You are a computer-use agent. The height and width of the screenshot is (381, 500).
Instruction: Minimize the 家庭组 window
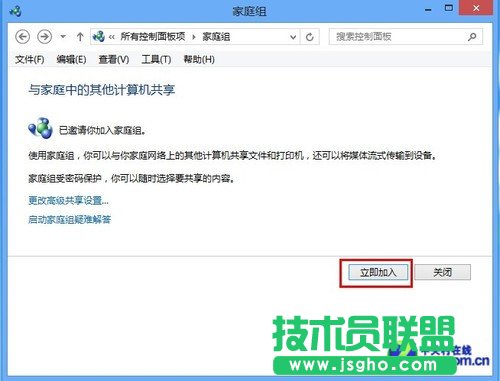click(x=428, y=10)
